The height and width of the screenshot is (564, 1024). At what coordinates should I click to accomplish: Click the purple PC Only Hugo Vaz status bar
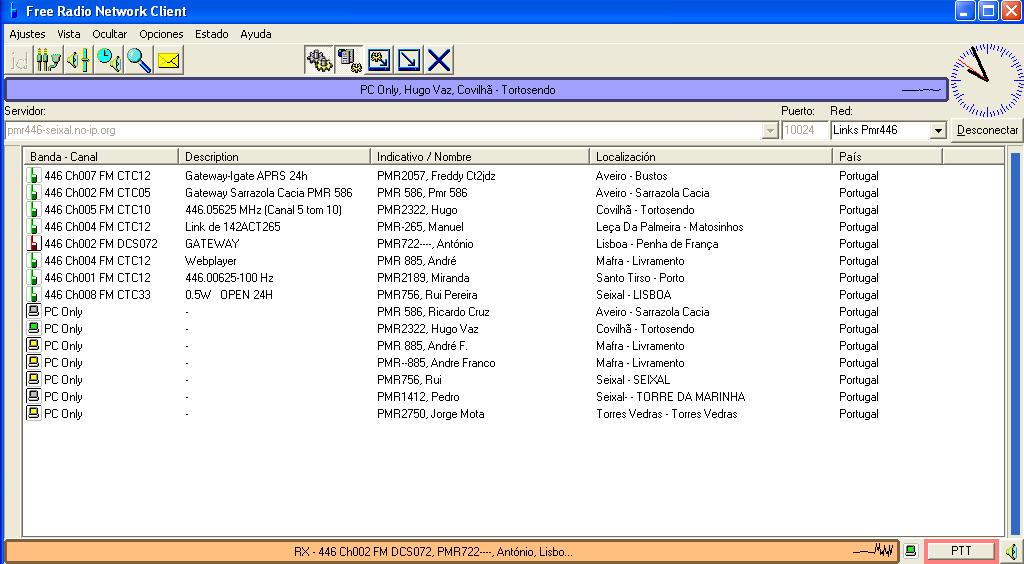[x=475, y=90]
